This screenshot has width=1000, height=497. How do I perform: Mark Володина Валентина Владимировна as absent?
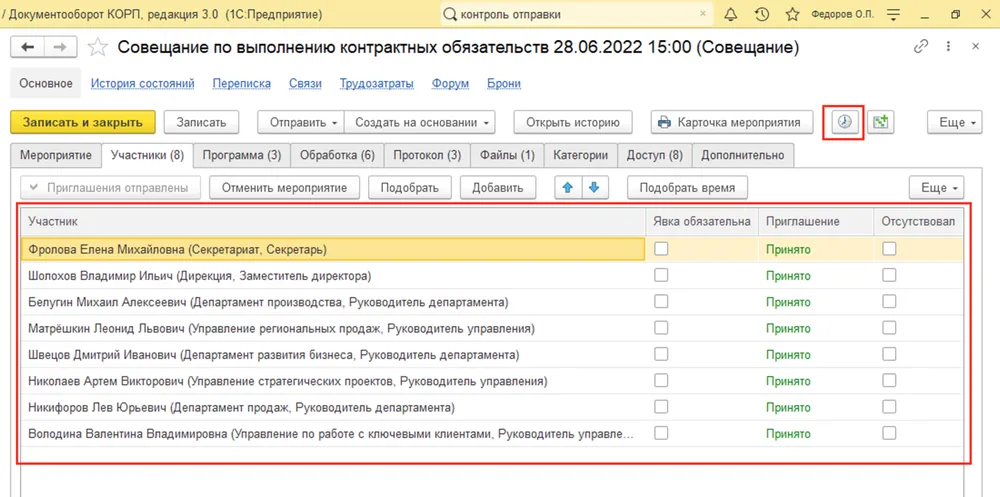tap(889, 433)
